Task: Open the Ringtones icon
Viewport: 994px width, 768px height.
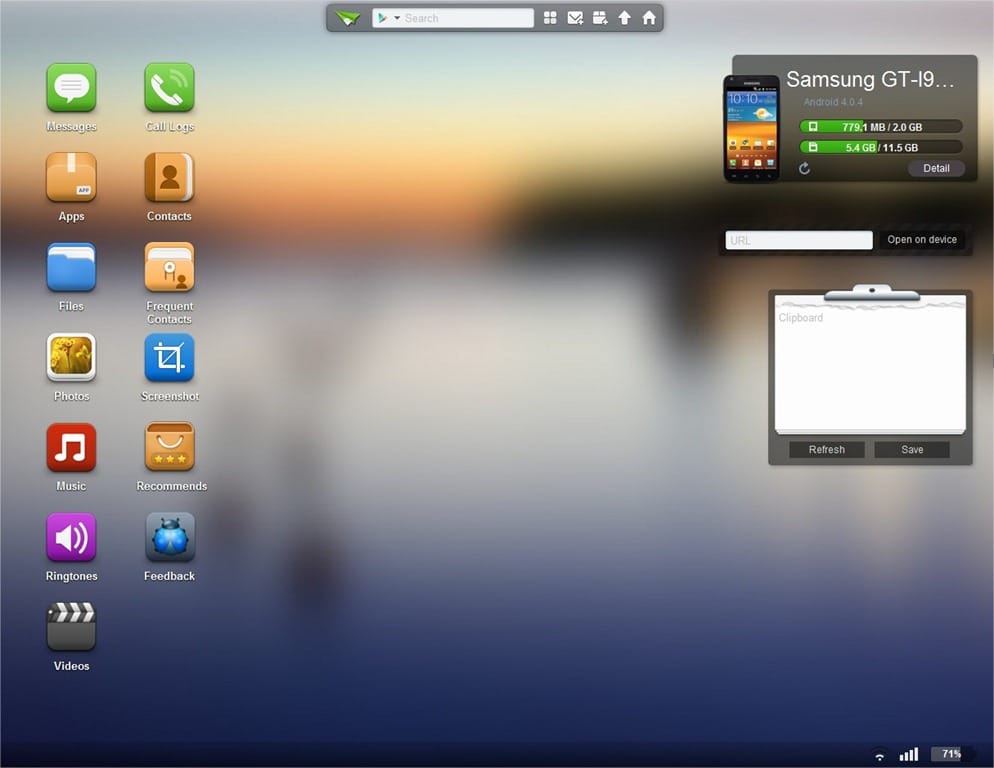Action: [x=71, y=537]
